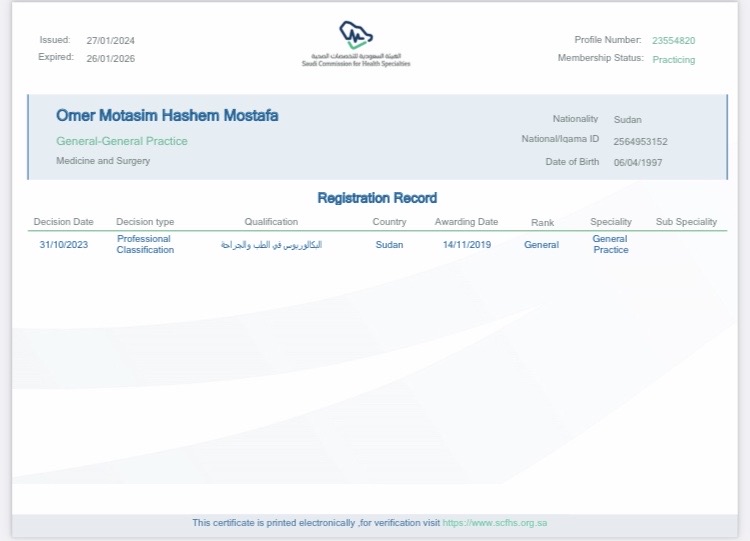Click the Sub Speciality column header
Screen dimensions: 750x541
[x=686, y=222]
